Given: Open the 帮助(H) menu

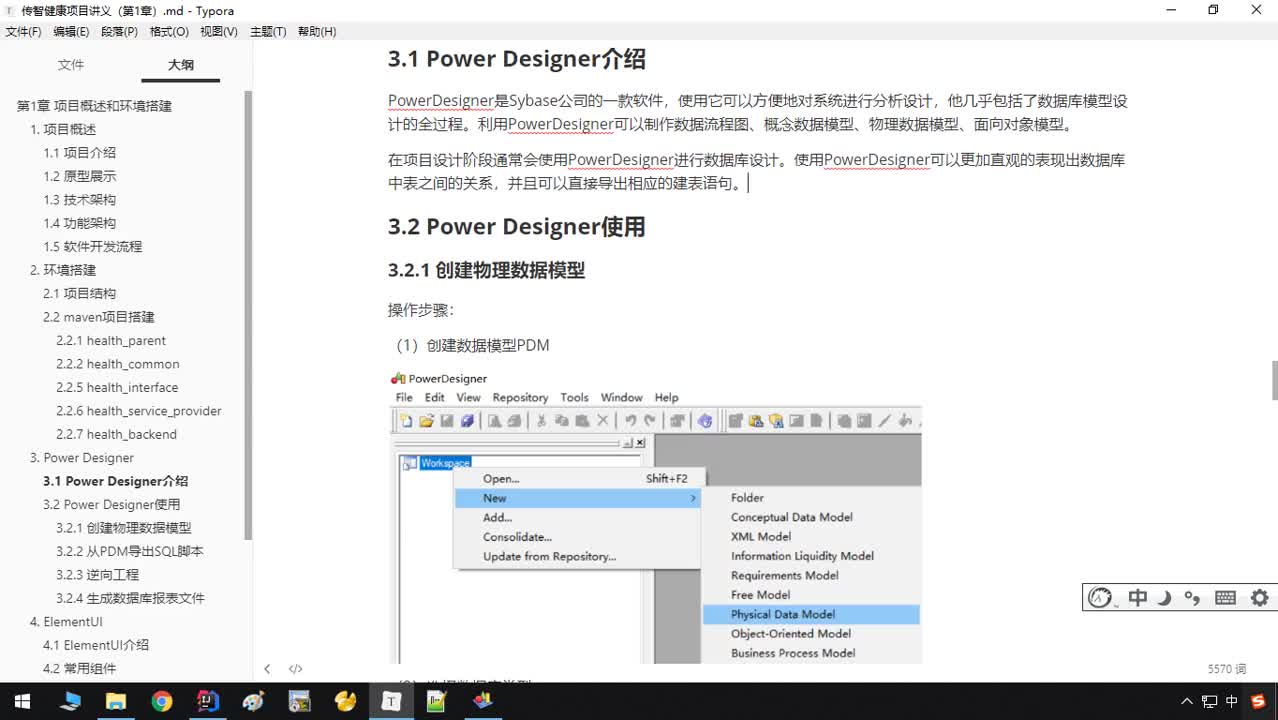Looking at the screenshot, I should click(317, 32).
